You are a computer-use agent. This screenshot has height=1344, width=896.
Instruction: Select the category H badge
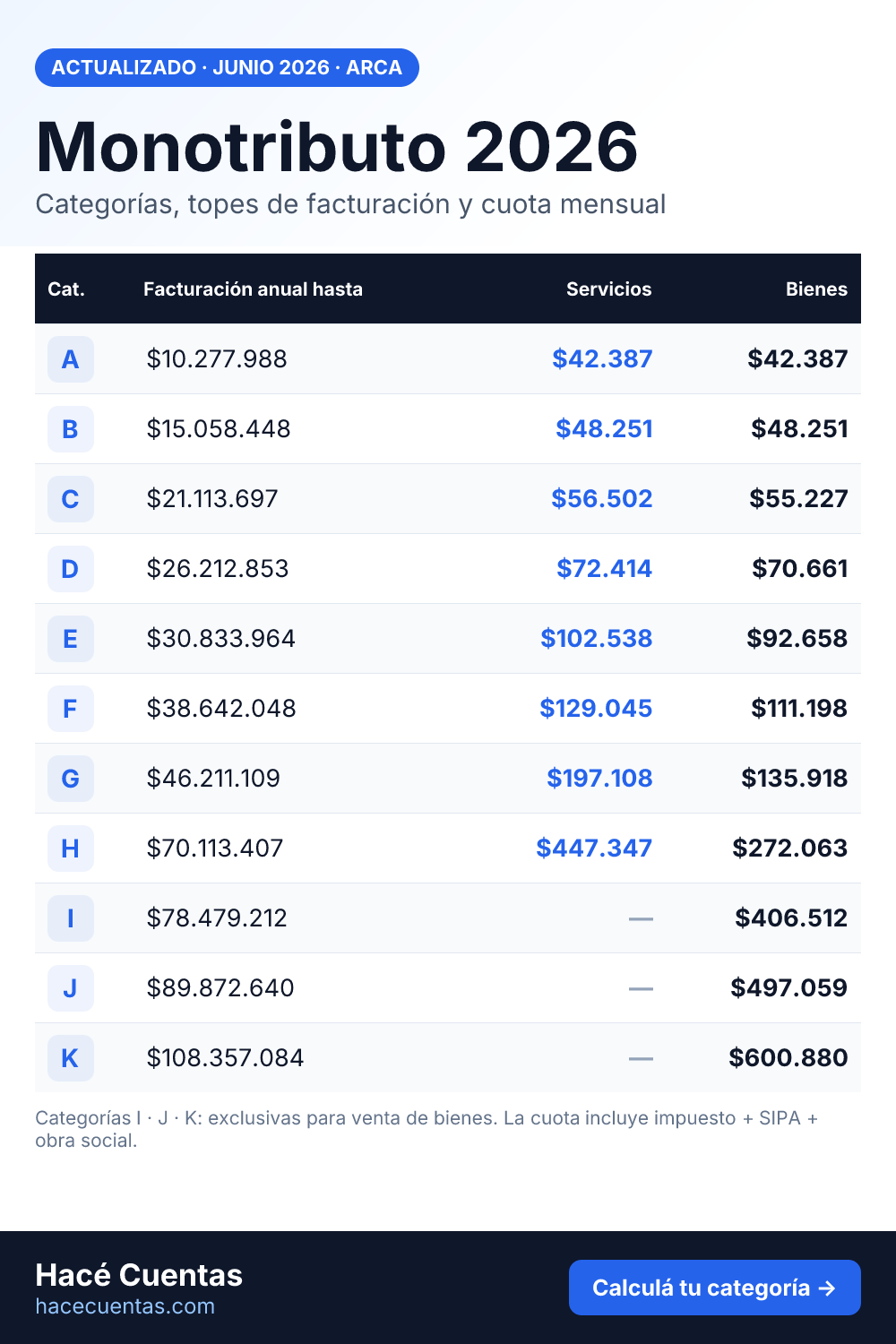coord(70,849)
